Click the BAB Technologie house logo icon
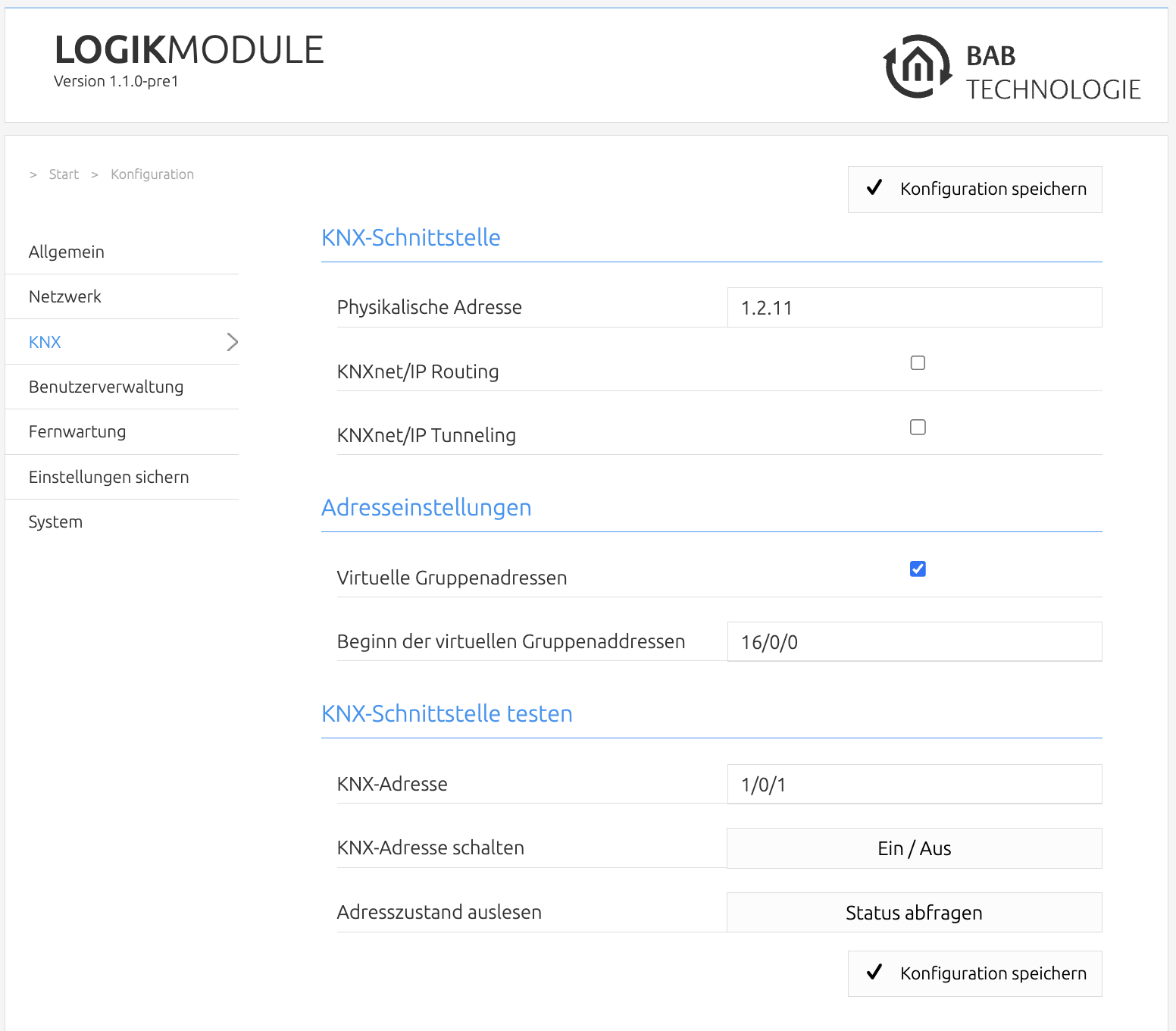The image size is (1176, 1031). (x=918, y=67)
